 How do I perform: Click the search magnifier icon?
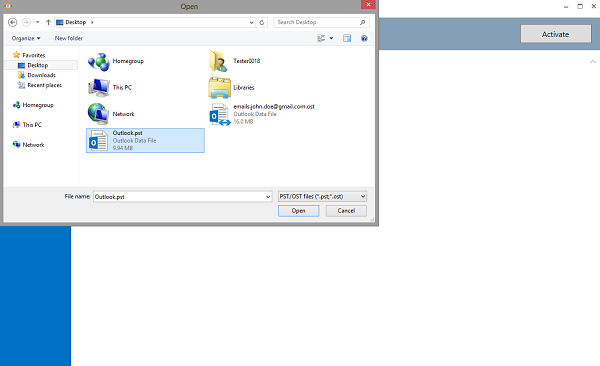(362, 22)
